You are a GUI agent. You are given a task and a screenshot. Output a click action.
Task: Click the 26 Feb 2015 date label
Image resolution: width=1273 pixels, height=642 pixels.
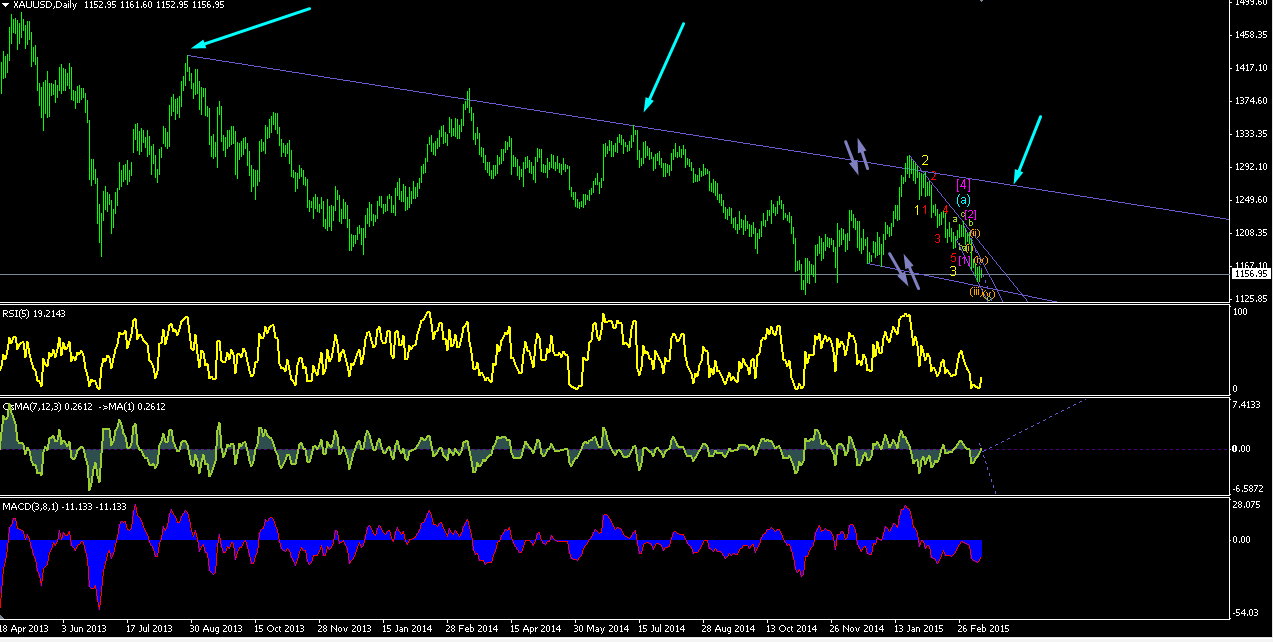(x=983, y=629)
